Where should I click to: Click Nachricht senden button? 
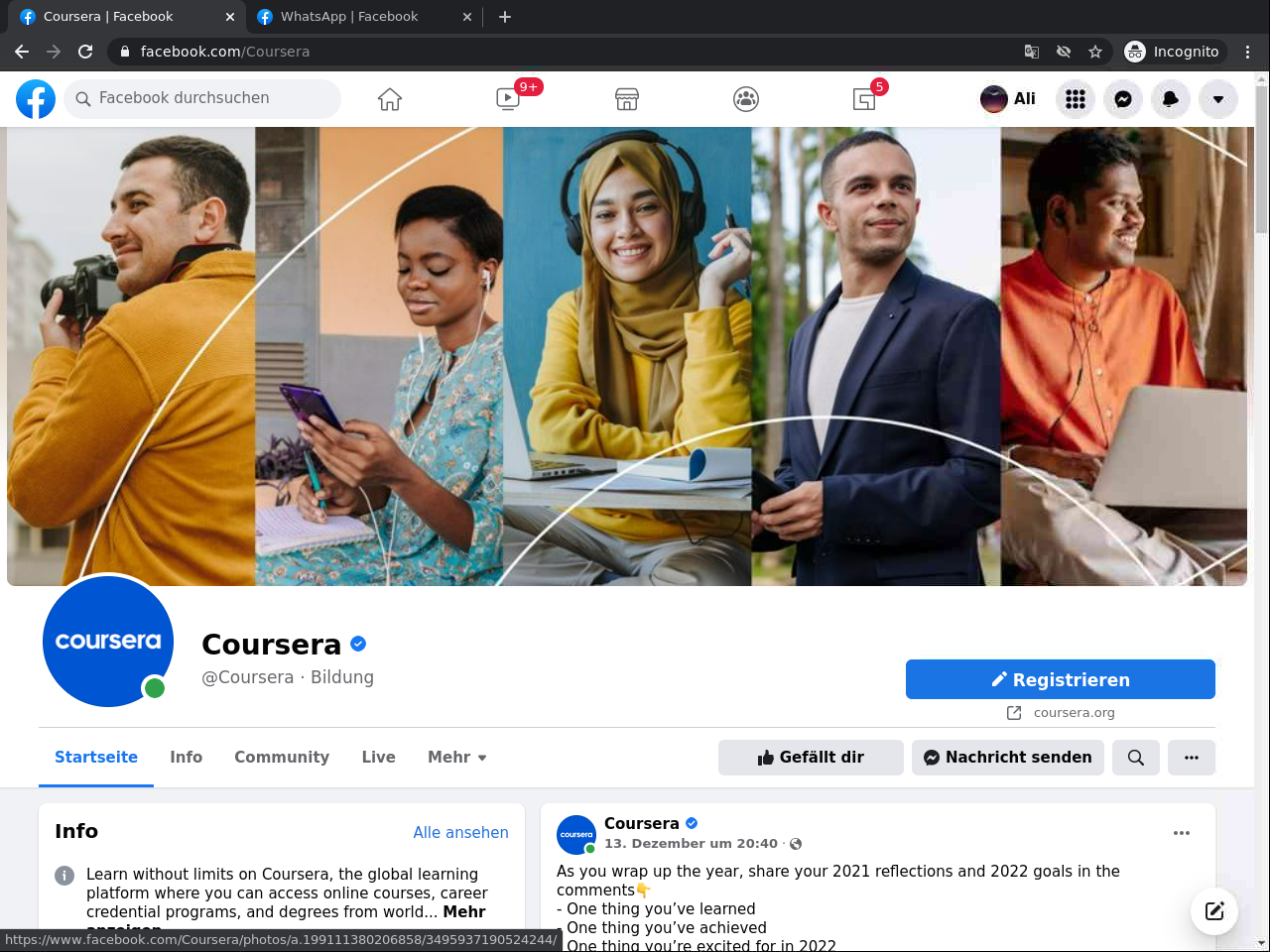(x=1008, y=758)
